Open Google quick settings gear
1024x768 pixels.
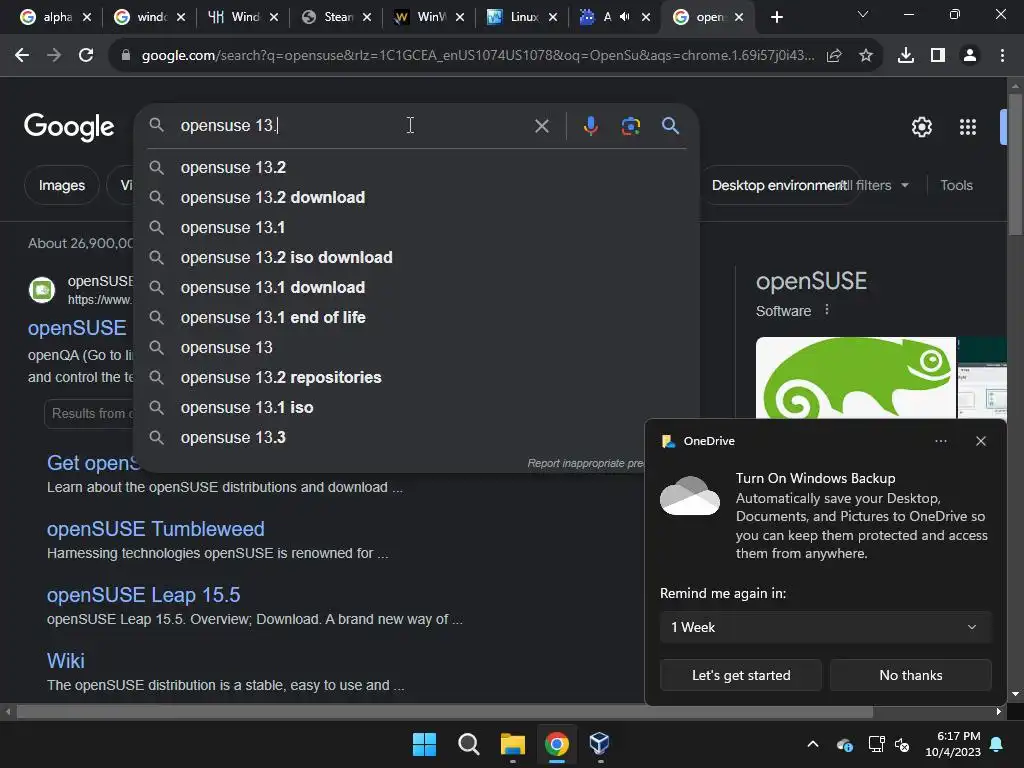pyautogui.click(x=921, y=127)
